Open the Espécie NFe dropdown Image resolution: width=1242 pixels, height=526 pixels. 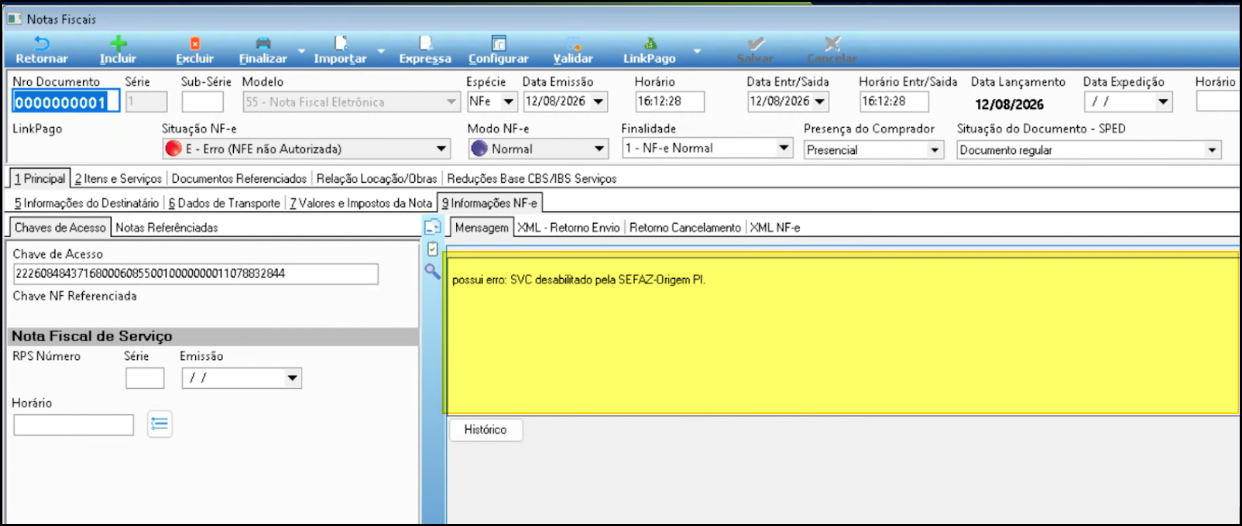(509, 101)
